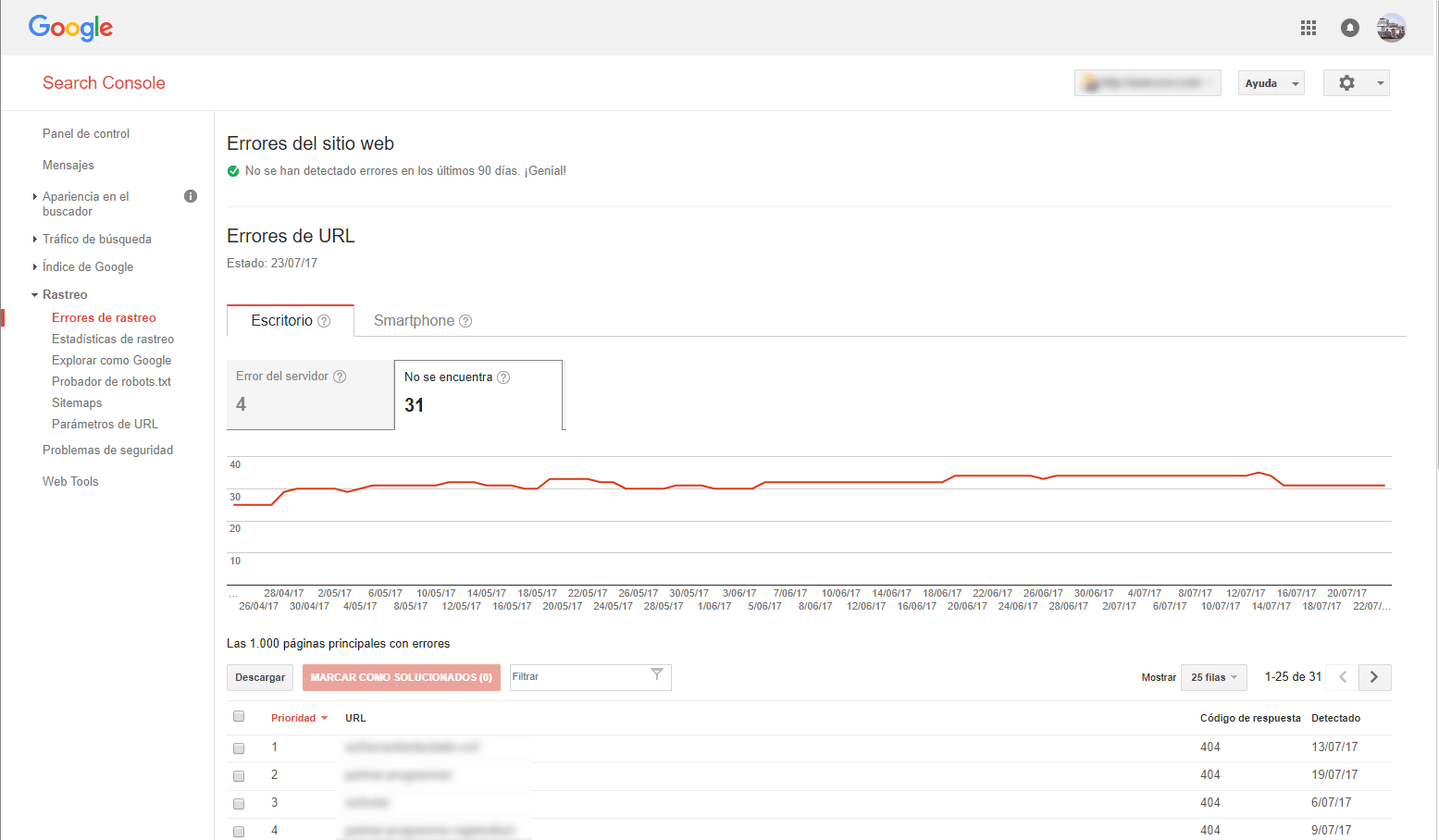The image size is (1439, 840).
Task: Click the filter funnel icon
Action: coord(656,674)
